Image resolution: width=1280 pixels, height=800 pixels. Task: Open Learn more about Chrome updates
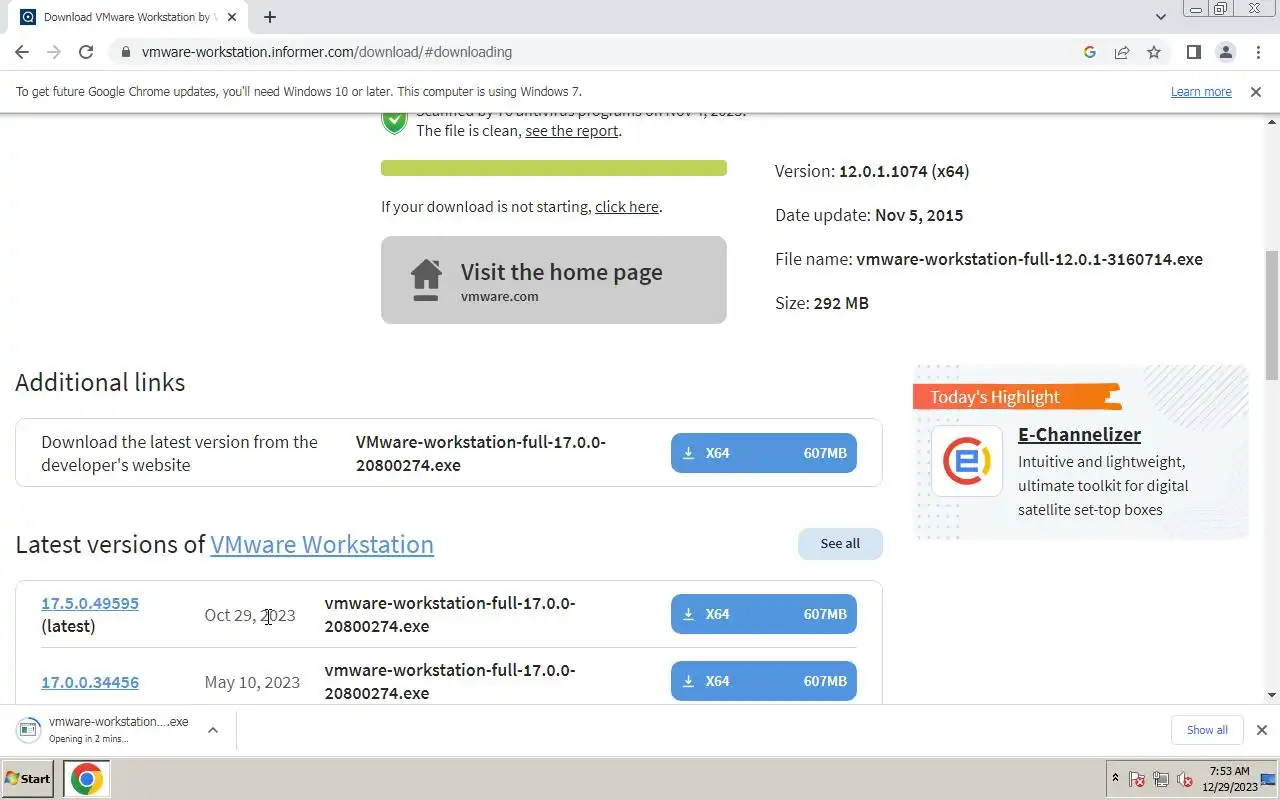point(1201,92)
